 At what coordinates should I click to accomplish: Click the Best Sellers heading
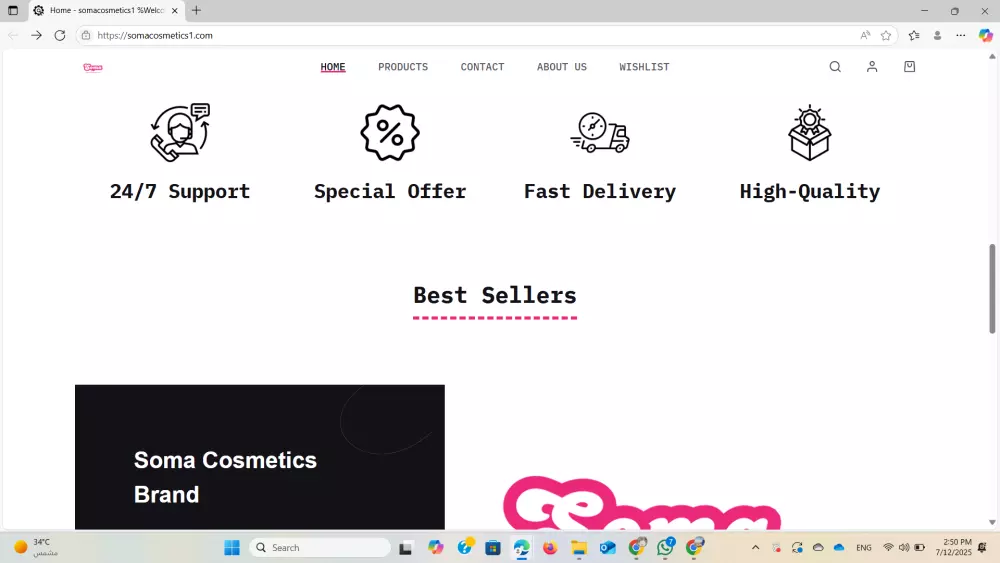[495, 295]
